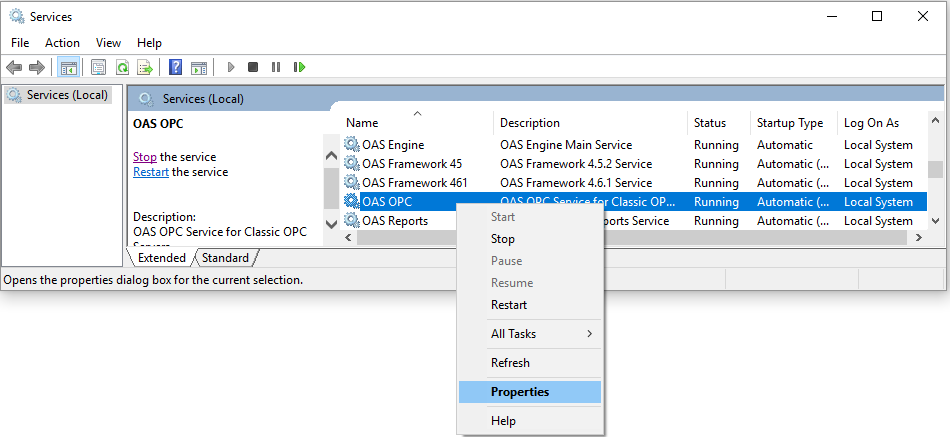Viewport: 950px width, 437px height.
Task: Click horizontal scrollbar left arrow
Action: coord(348,238)
